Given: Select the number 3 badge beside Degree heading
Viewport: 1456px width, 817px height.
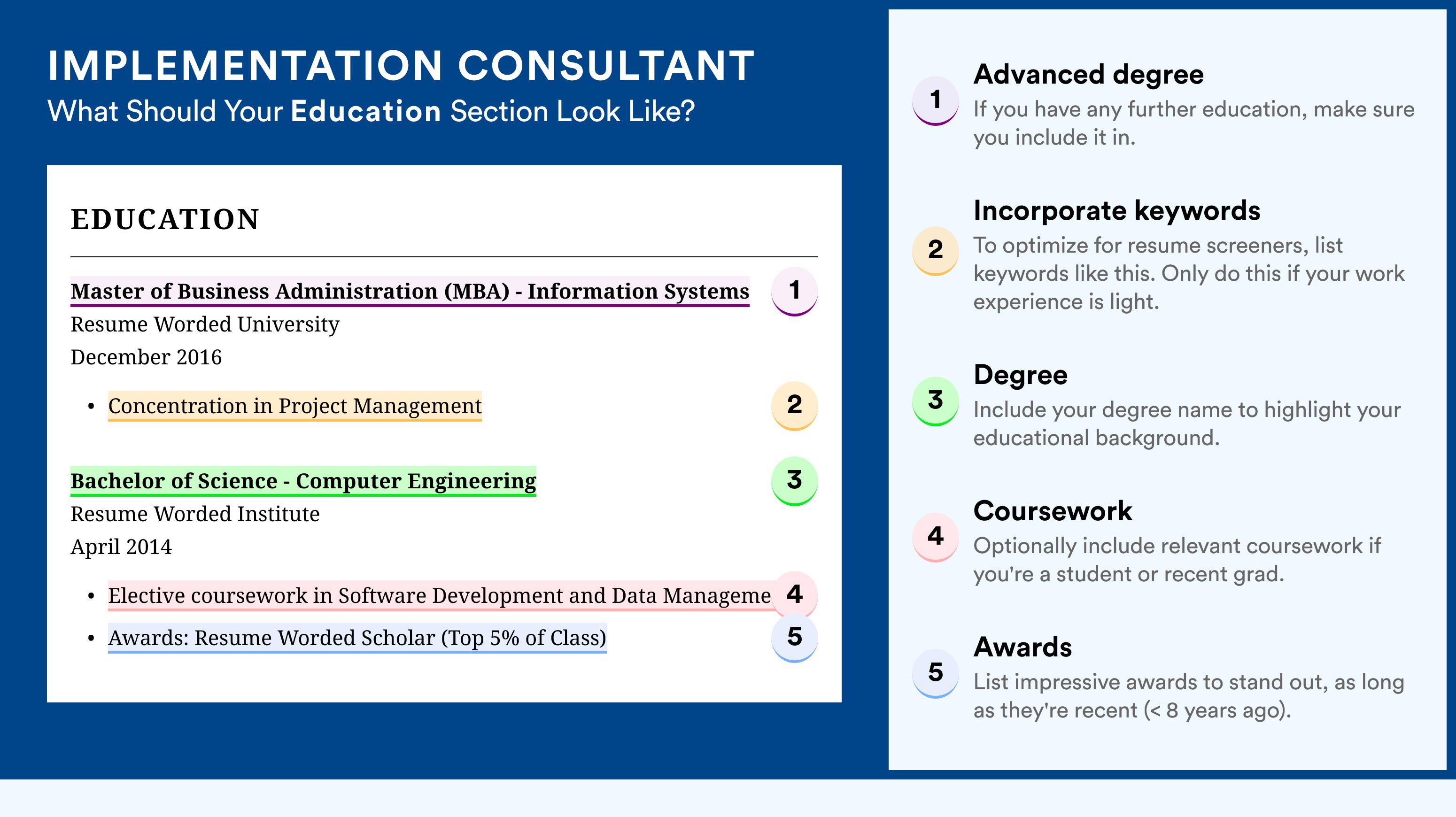Looking at the screenshot, I should (936, 401).
